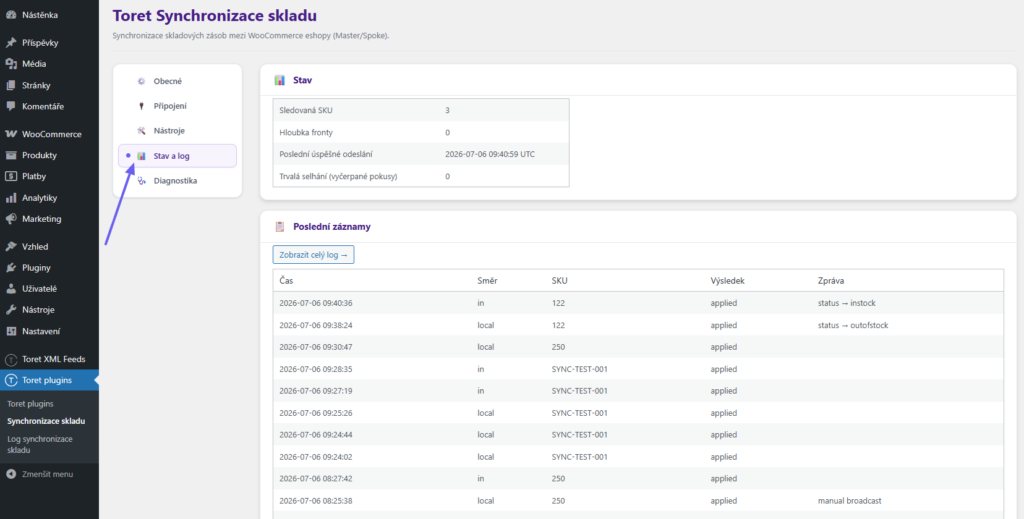Click the Obecné gear icon in plugin tabs
The image size is (1024, 519).
tap(140, 82)
